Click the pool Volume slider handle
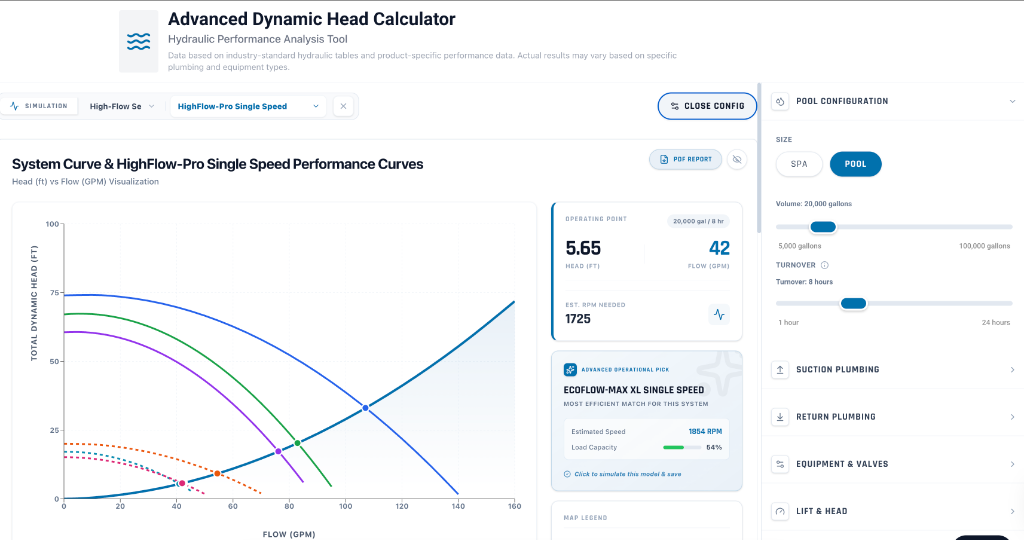Viewport: 1024px width, 540px height. point(823,227)
